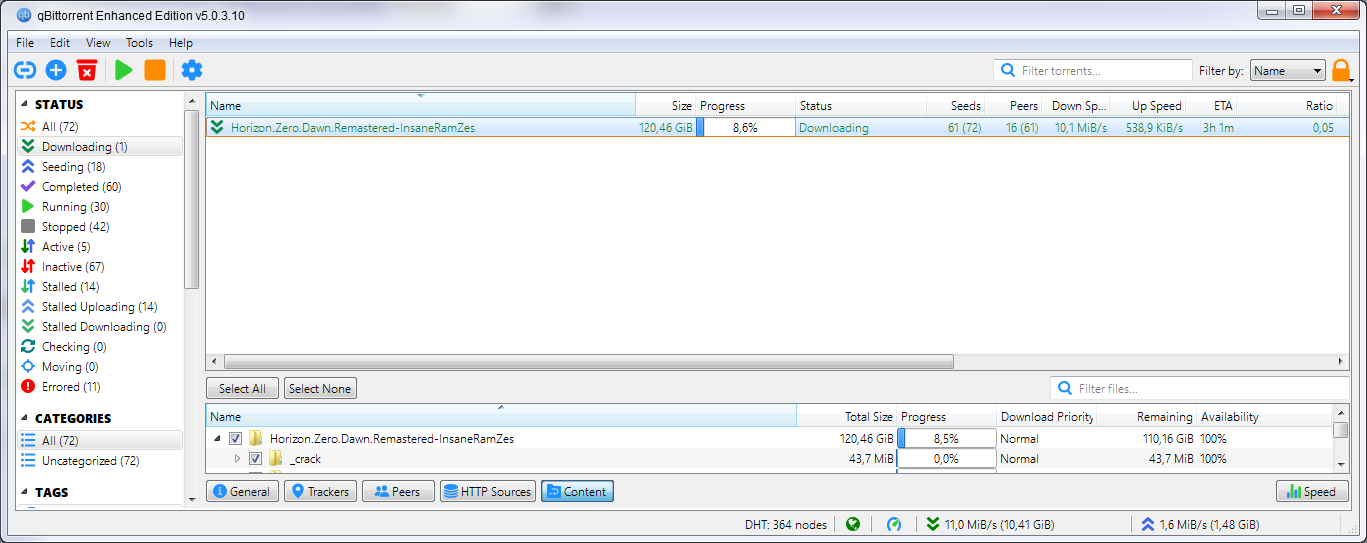
Task: Uncheck Horizon.Zero.Dawn root folder checkbox
Action: (235, 438)
